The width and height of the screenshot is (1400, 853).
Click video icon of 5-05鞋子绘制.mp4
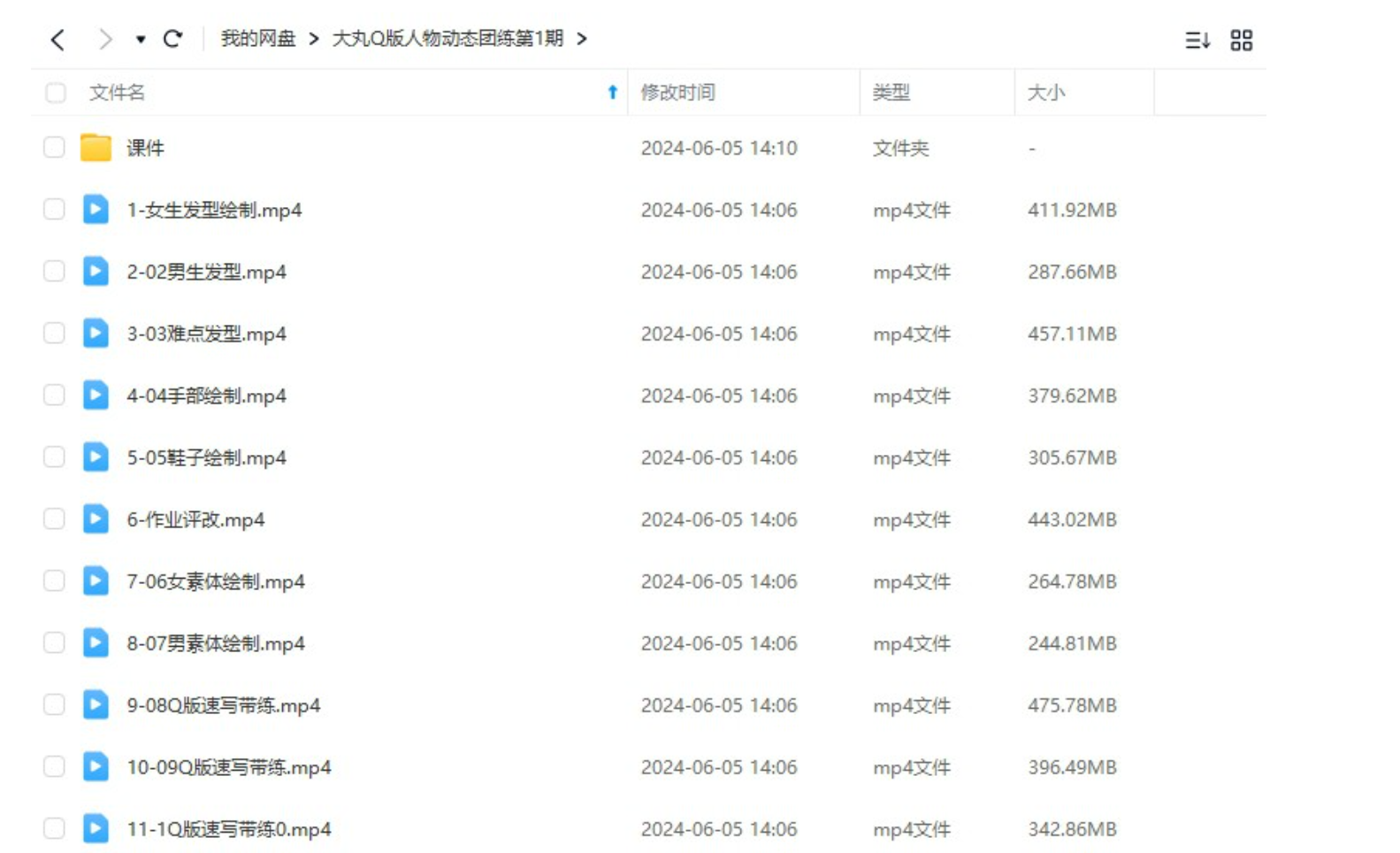pos(96,457)
